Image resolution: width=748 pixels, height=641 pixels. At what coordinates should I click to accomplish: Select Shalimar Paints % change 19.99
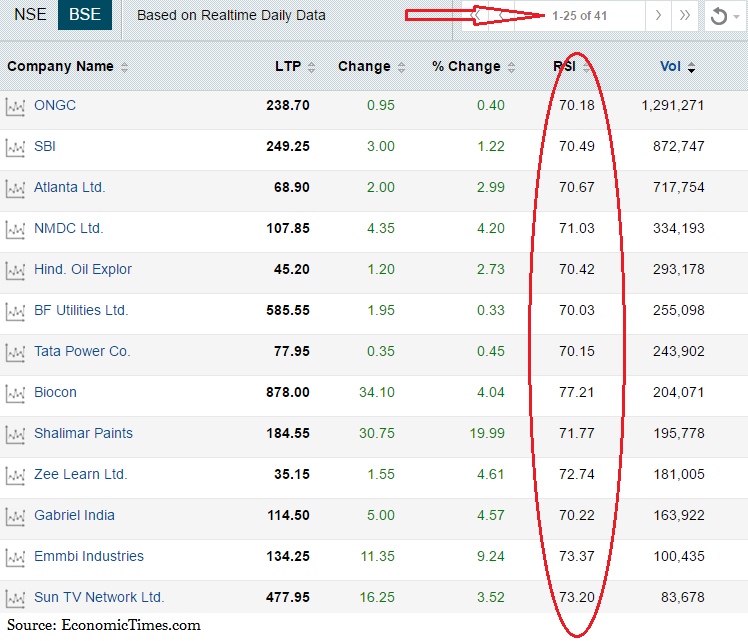tap(487, 433)
